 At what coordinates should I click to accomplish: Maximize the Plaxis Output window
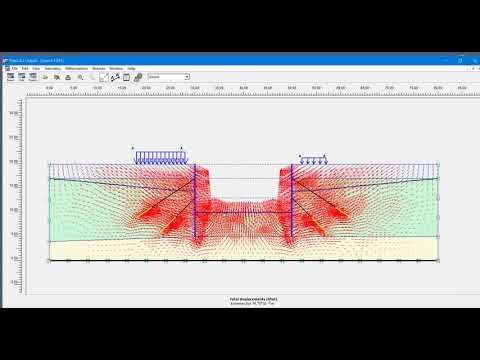(x=460, y=60)
